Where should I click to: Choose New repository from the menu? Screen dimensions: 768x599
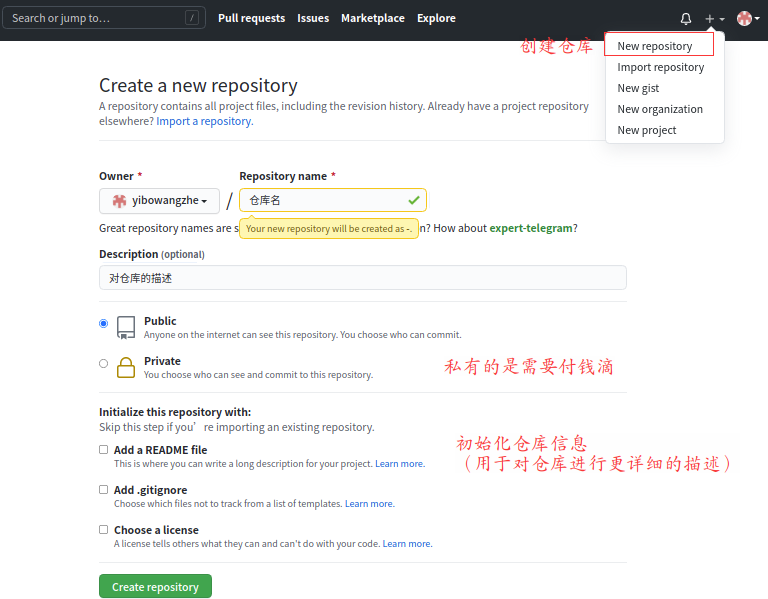click(x=654, y=46)
